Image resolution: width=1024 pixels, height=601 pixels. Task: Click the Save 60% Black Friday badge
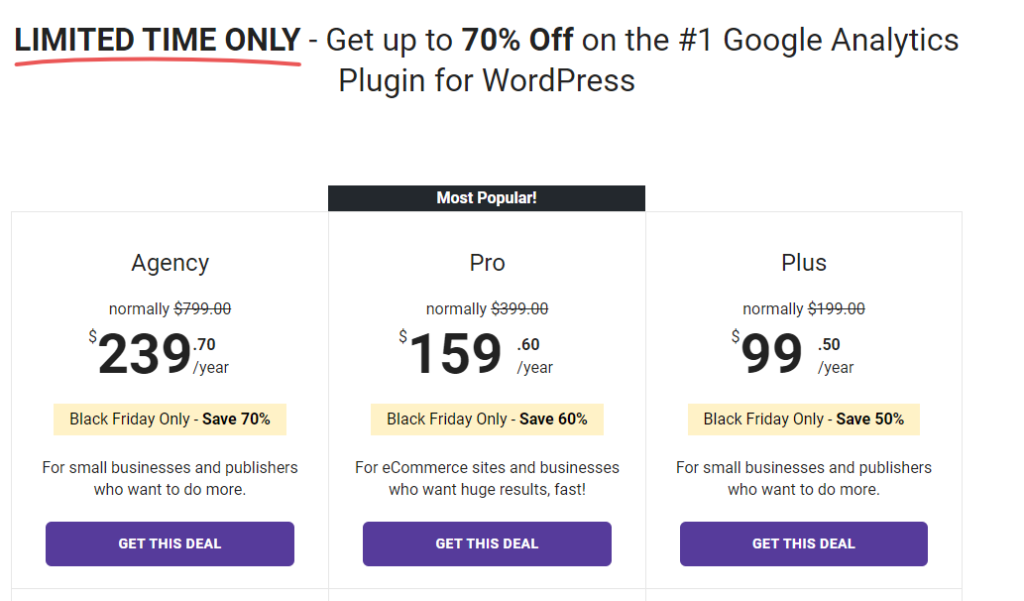(487, 419)
